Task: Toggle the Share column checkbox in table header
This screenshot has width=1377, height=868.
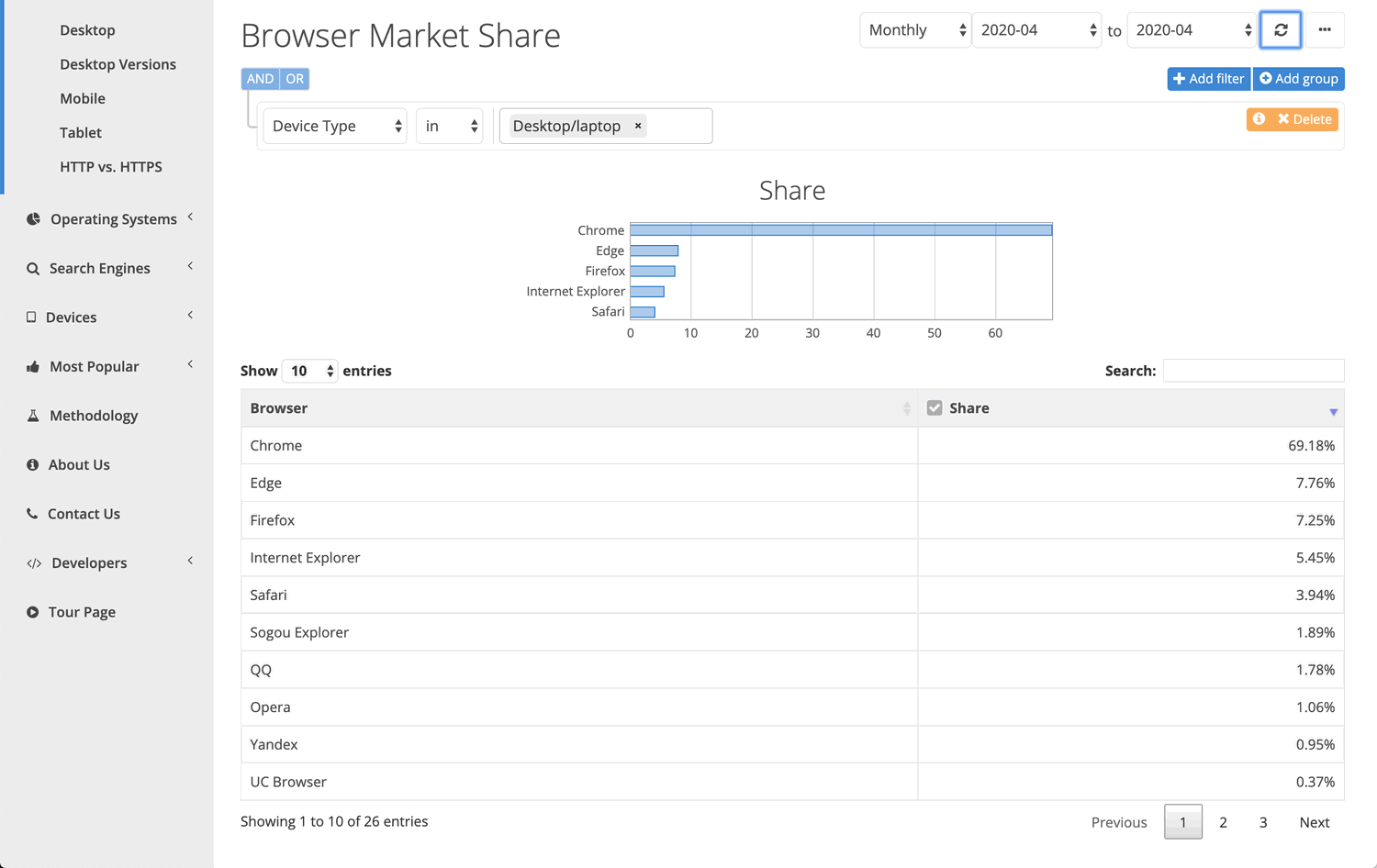Action: tap(935, 407)
